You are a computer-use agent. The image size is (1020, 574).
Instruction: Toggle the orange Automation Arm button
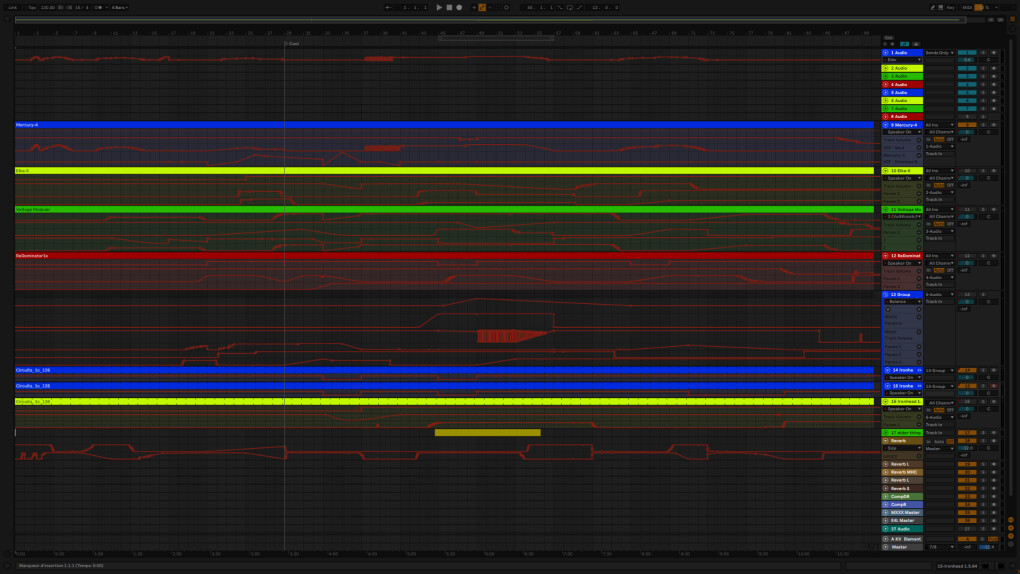(482, 7)
